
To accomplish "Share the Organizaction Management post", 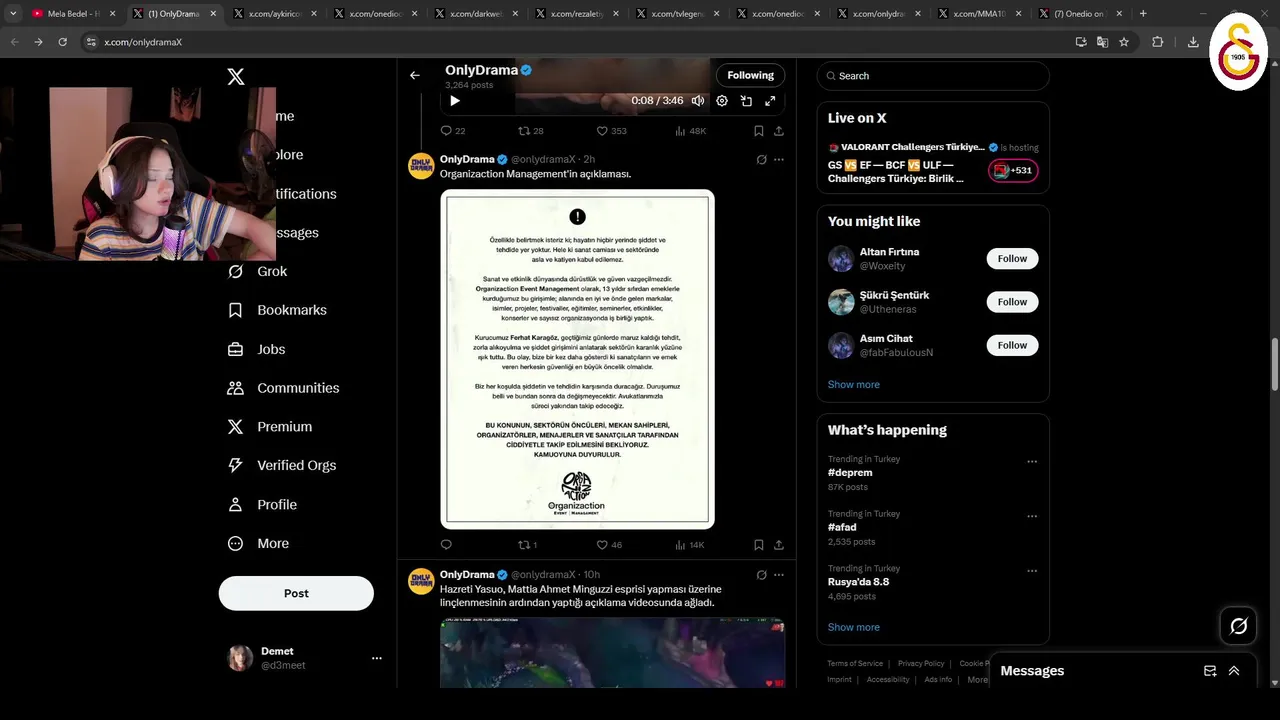I will tap(779, 545).
